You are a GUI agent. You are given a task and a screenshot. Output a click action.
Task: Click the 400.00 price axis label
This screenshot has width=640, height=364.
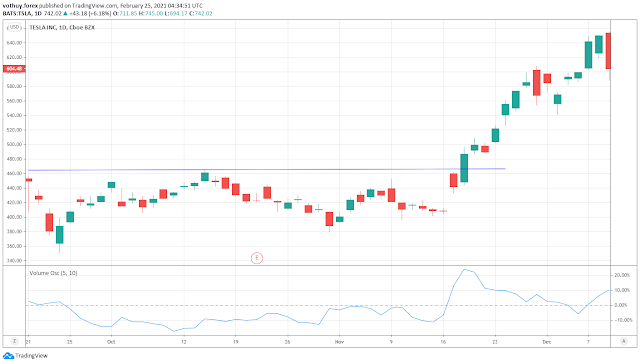[14, 217]
